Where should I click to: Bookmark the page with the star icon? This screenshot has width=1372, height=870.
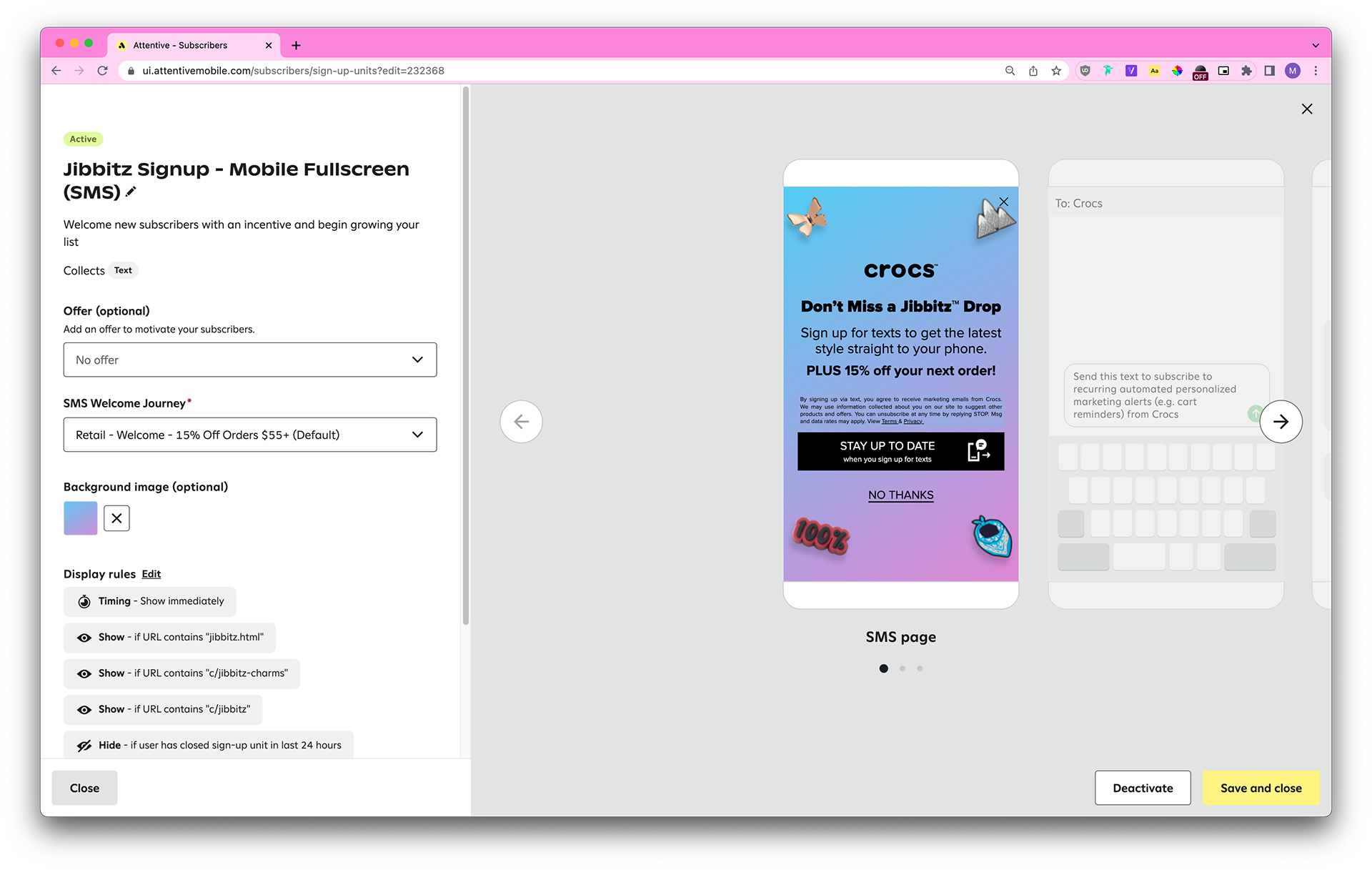click(x=1056, y=71)
